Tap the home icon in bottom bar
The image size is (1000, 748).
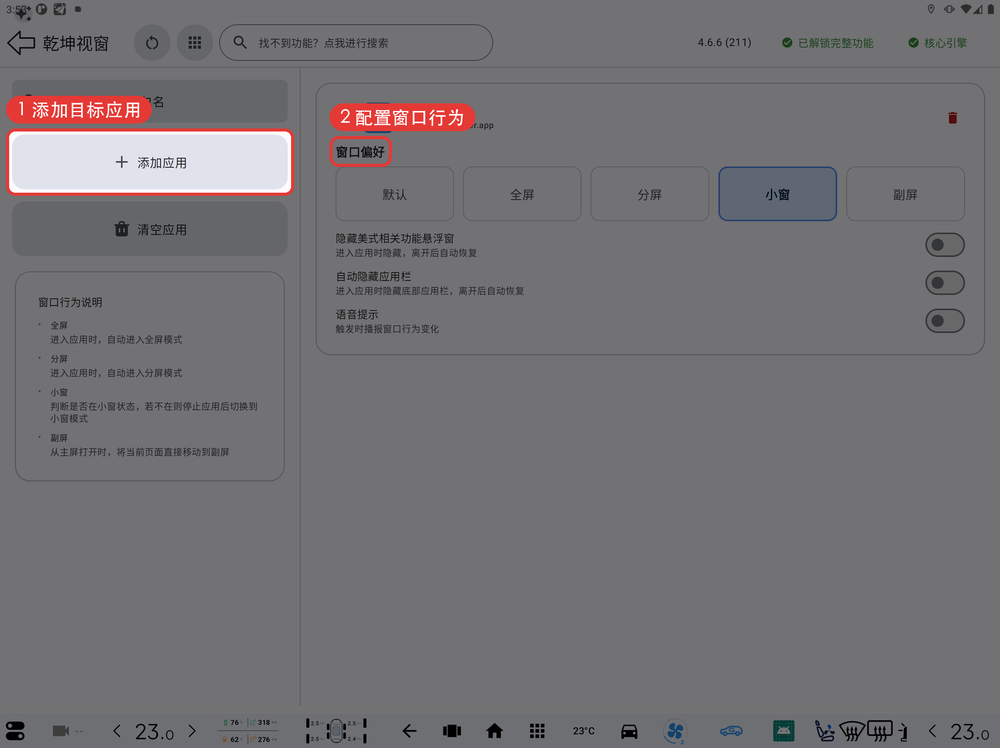(494, 731)
